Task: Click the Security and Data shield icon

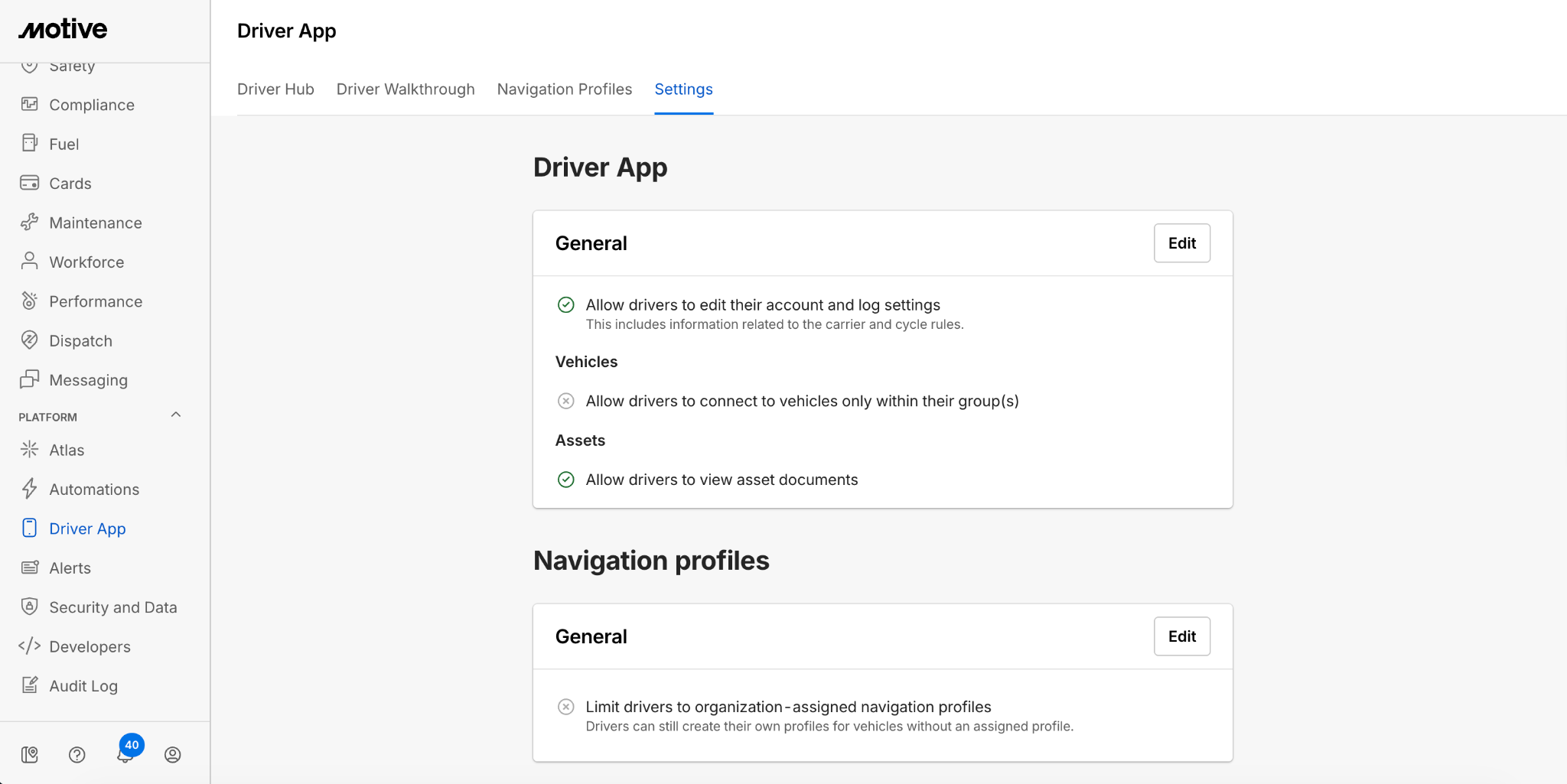Action: click(x=30, y=607)
